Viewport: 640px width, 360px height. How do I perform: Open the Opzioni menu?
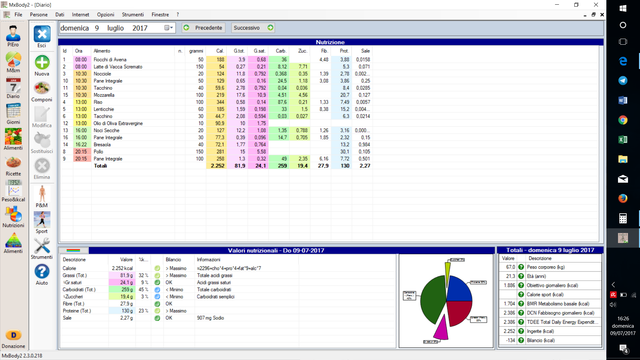pyautogui.click(x=105, y=14)
